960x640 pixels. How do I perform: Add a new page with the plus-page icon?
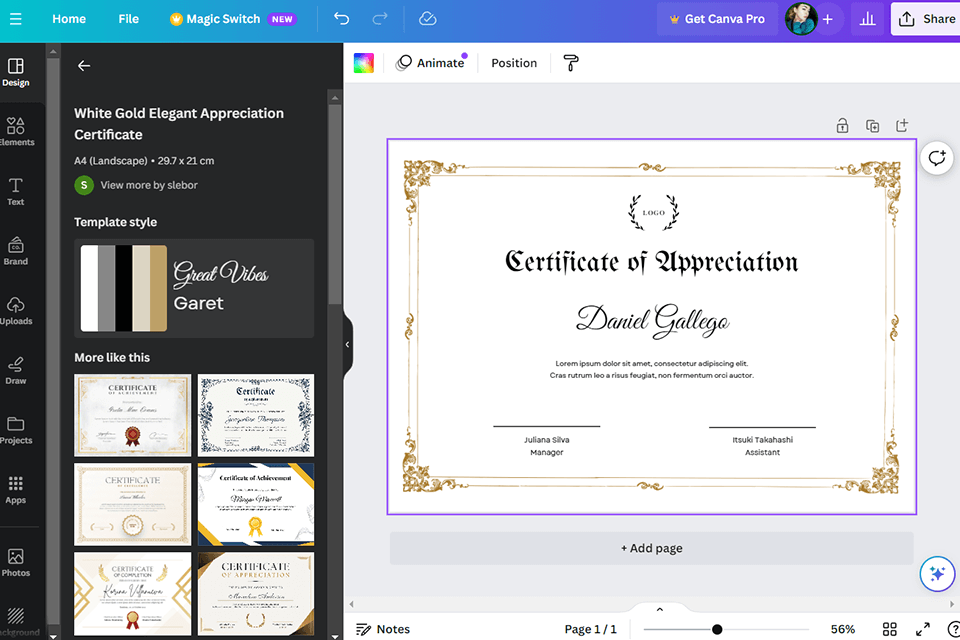click(x=902, y=126)
